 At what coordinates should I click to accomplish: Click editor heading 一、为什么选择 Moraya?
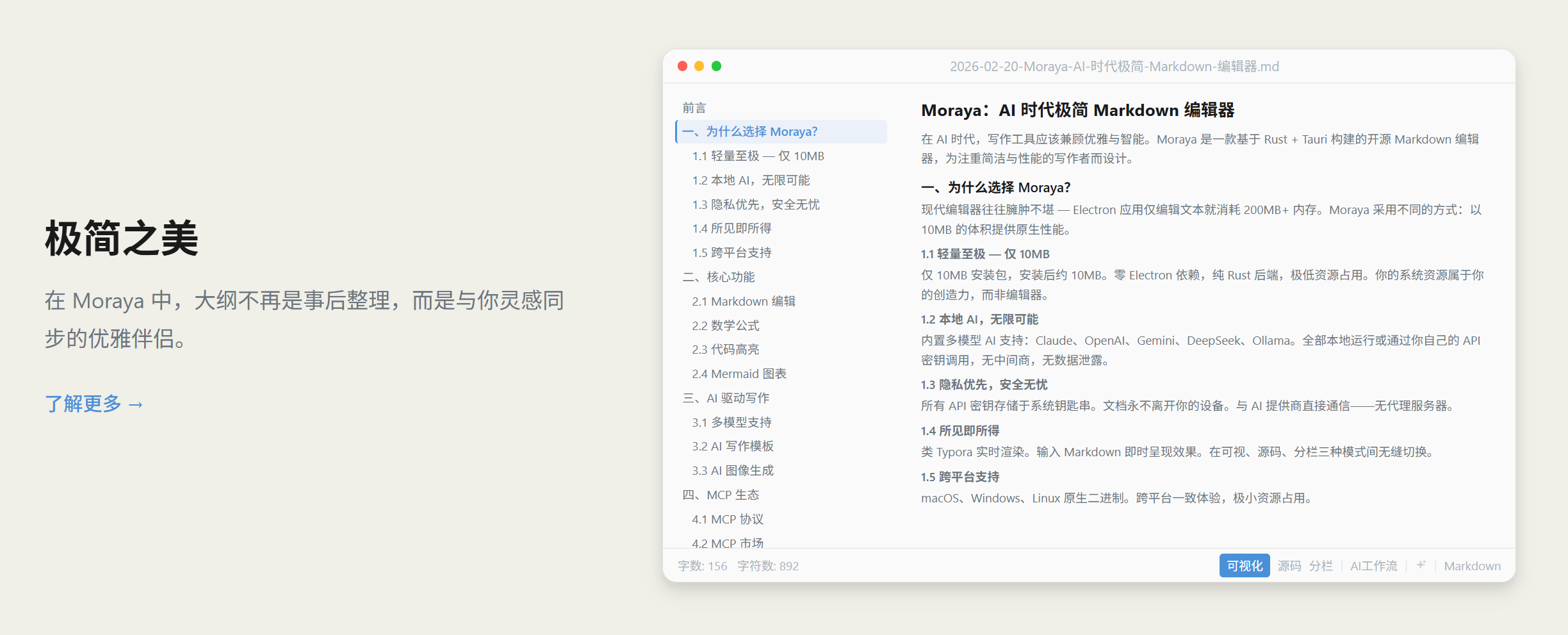click(995, 187)
